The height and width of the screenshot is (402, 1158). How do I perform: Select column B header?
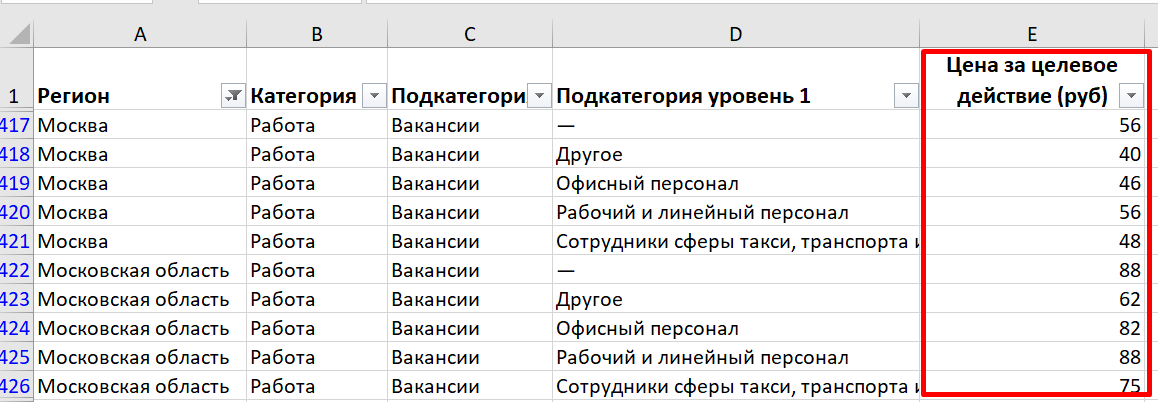pyautogui.click(x=316, y=34)
